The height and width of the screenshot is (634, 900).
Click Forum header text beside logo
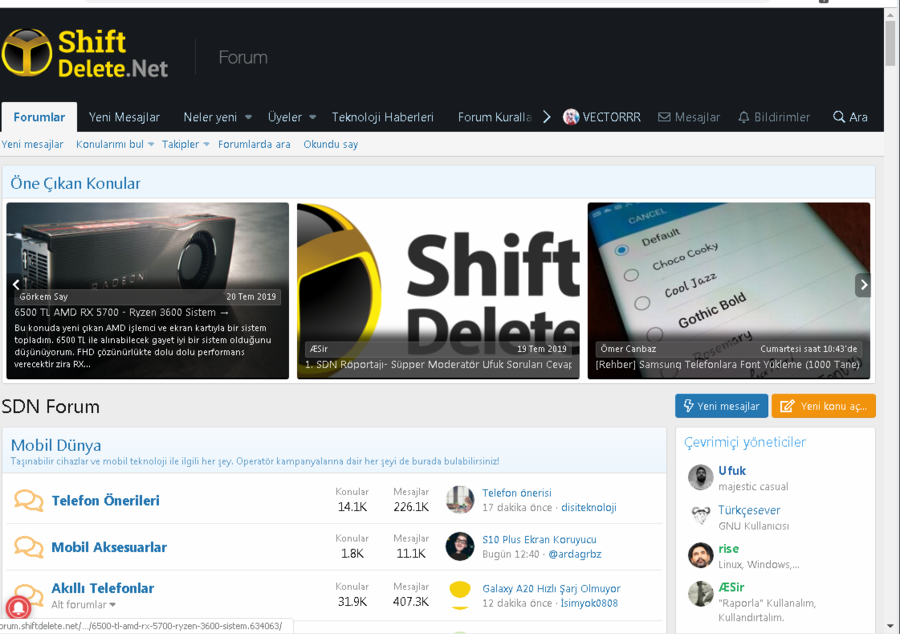(x=243, y=57)
